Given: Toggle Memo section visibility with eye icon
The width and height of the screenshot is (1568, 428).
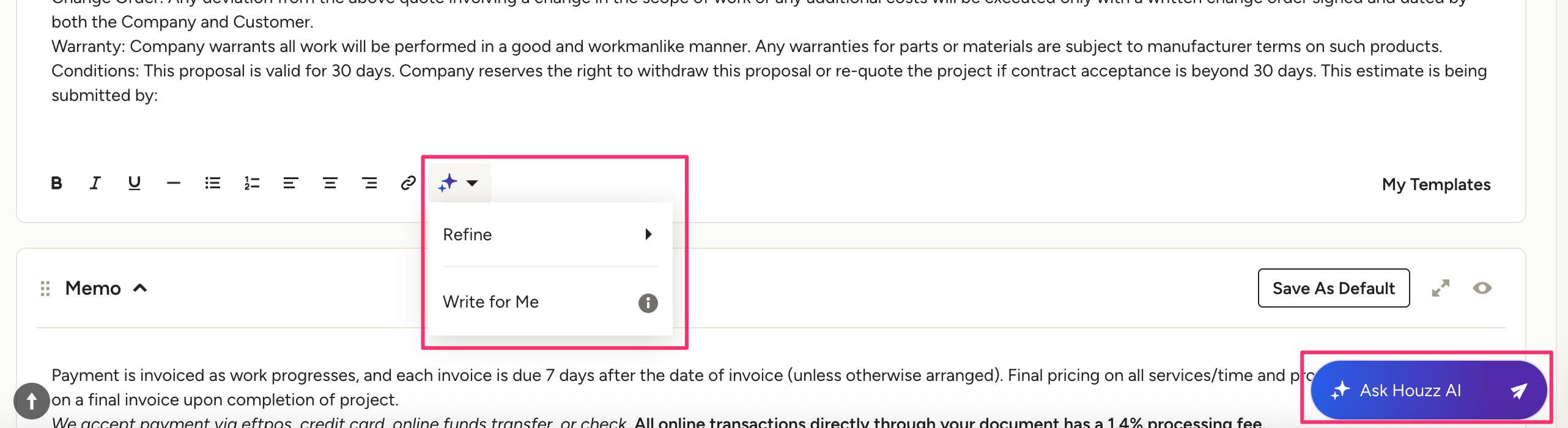Looking at the screenshot, I should 1482,288.
